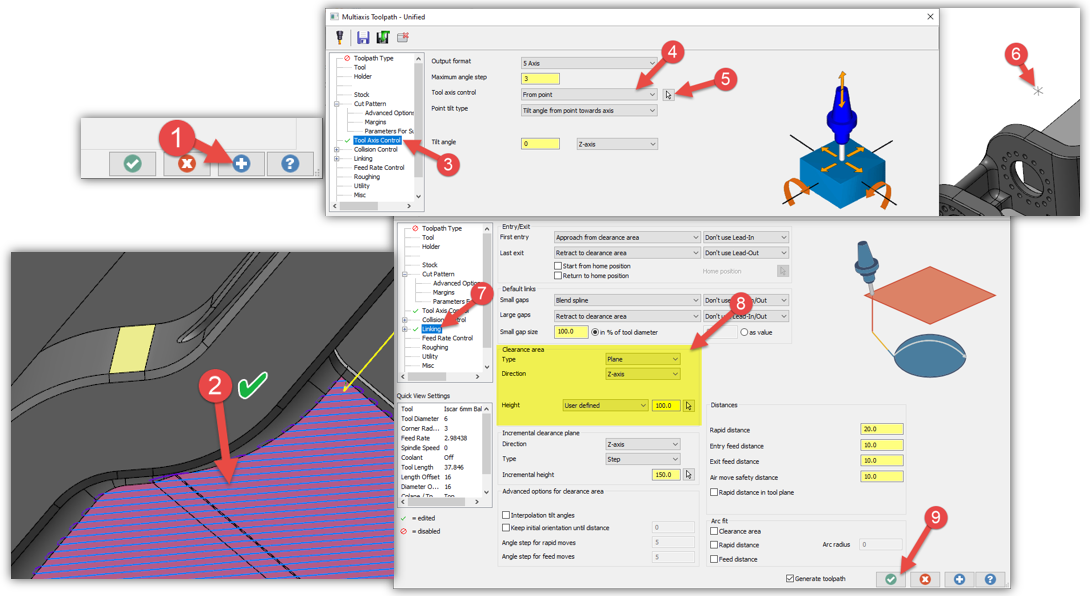This screenshot has height=596, width=1090.
Task: Click the Maximum angle step field
Action: [x=540, y=79]
